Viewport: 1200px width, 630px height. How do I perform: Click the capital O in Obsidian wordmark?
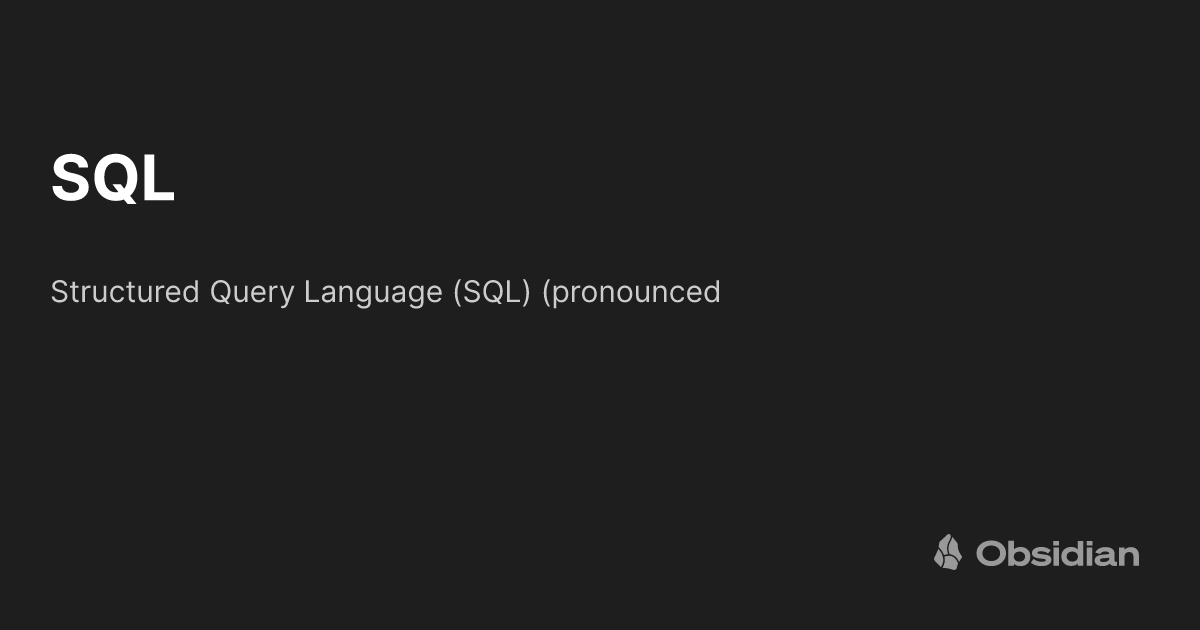tap(991, 553)
